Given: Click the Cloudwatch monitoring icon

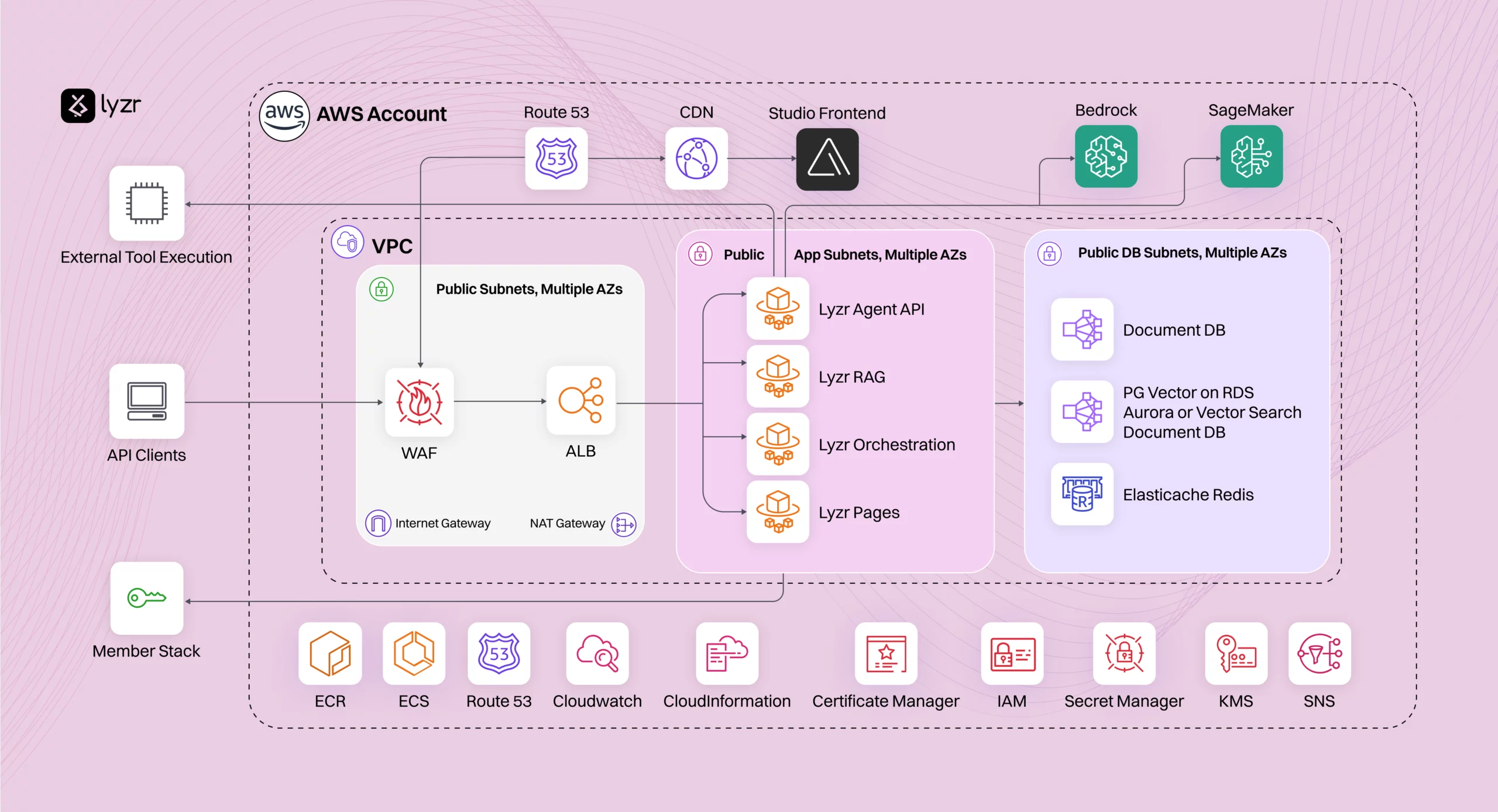Looking at the screenshot, I should [596, 655].
